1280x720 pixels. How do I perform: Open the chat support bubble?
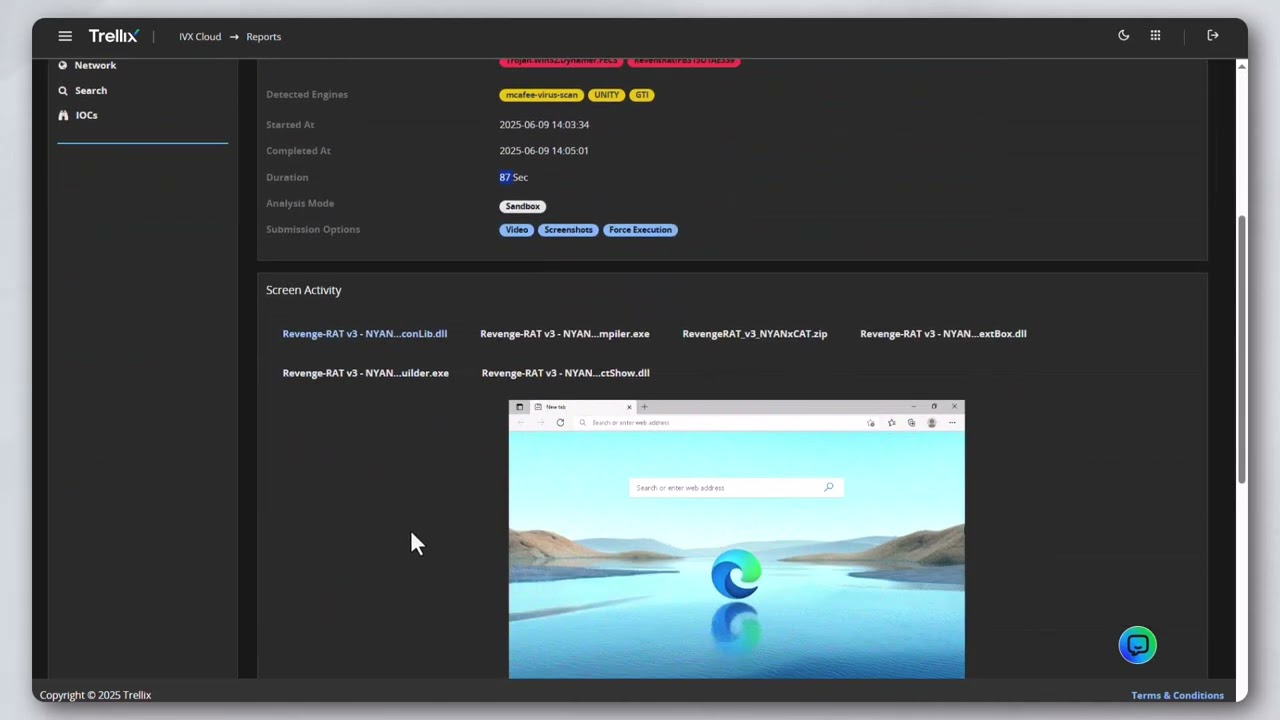(1137, 645)
